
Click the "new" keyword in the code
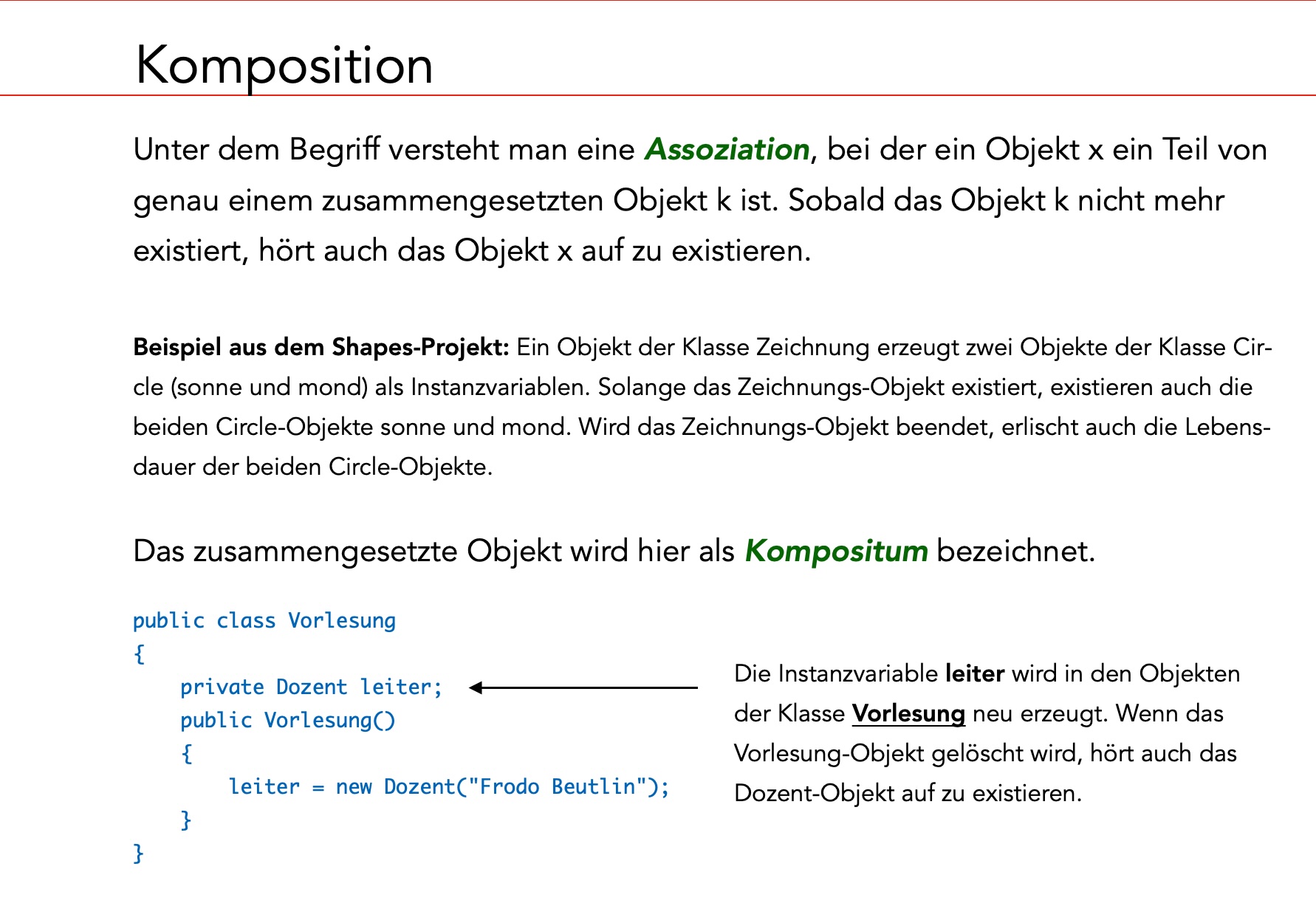(x=353, y=787)
